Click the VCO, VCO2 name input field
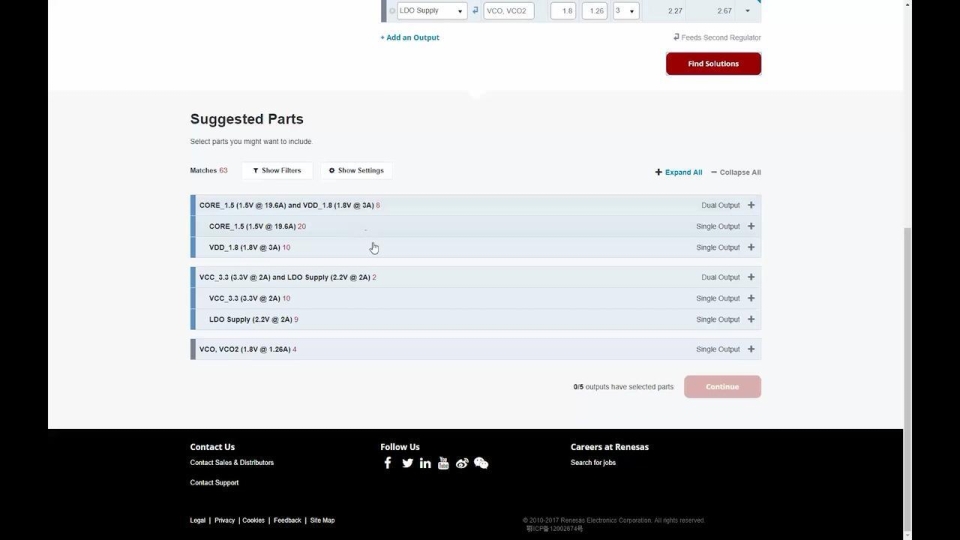This screenshot has width=960, height=540. click(508, 11)
